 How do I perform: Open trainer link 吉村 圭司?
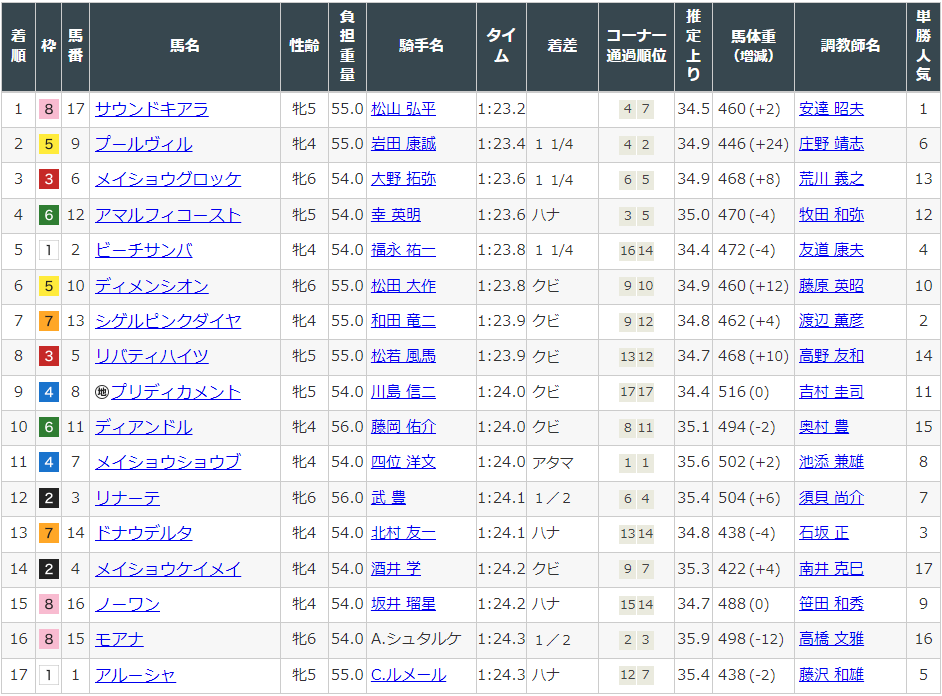(831, 392)
